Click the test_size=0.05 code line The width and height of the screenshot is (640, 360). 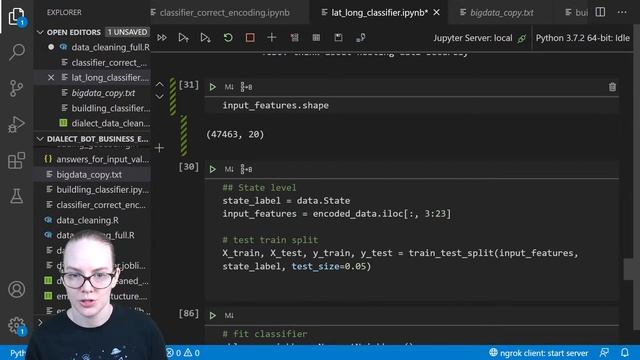click(x=297, y=267)
